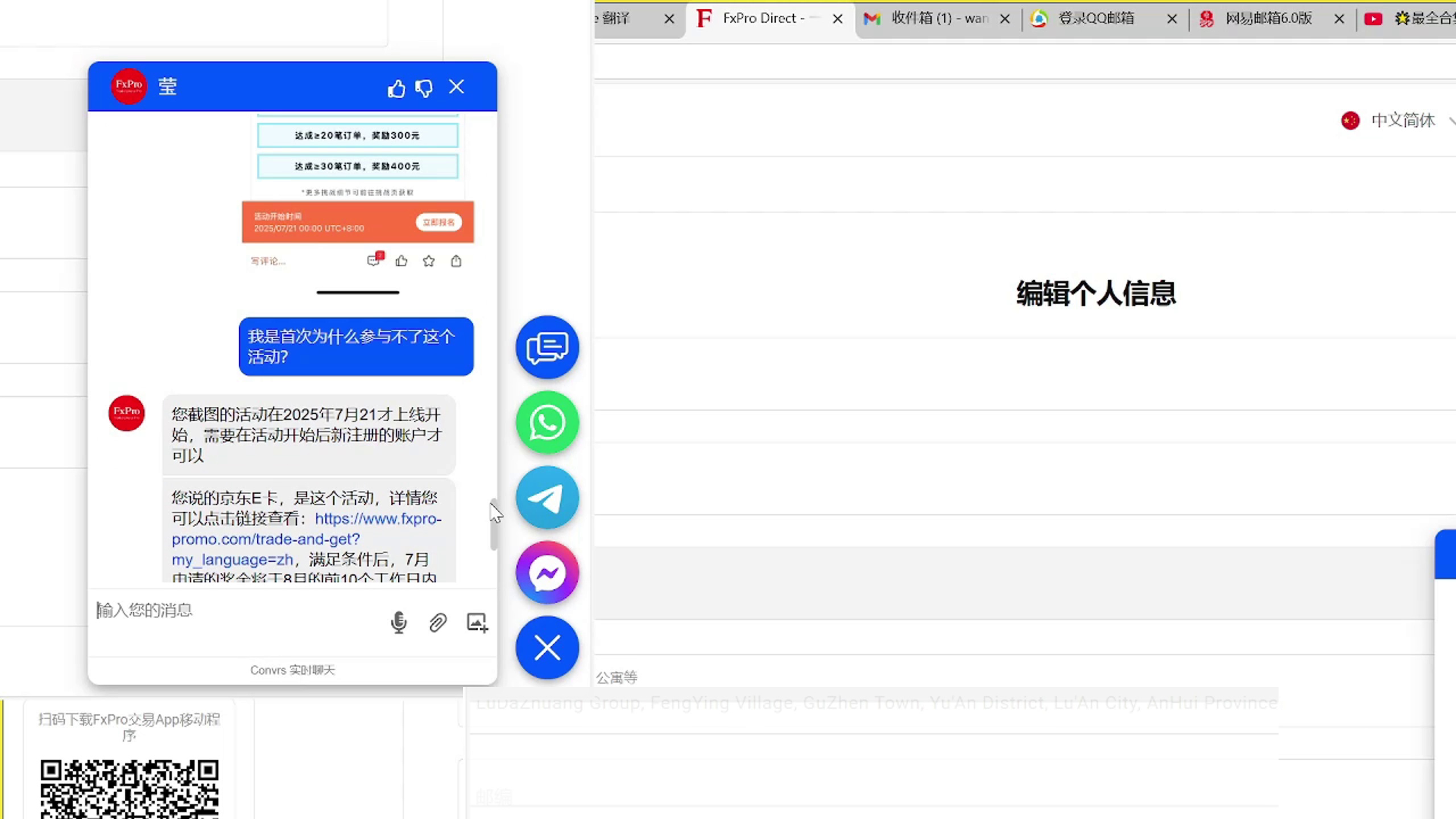Click the paperclip attach file icon
This screenshot has width=1456, height=819.
[x=437, y=622]
